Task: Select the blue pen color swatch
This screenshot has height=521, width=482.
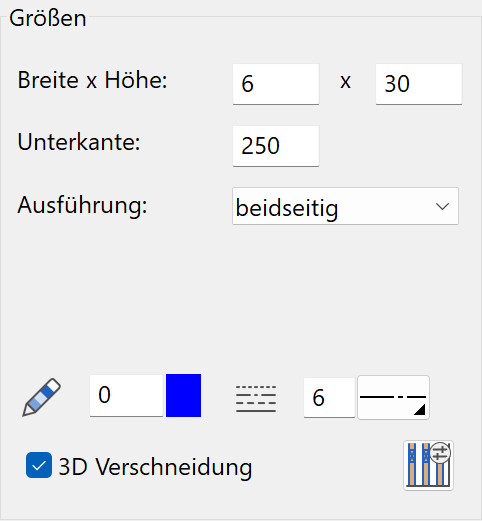Action: tap(183, 395)
